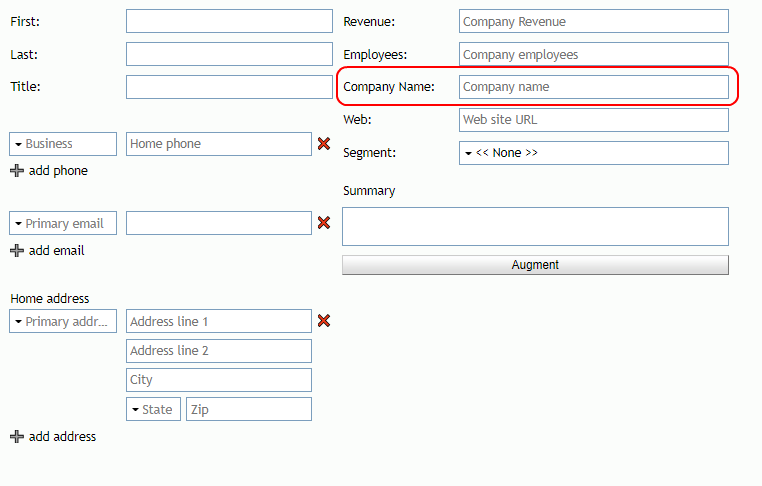Click the add address link text
The image size is (762, 486).
click(62, 436)
